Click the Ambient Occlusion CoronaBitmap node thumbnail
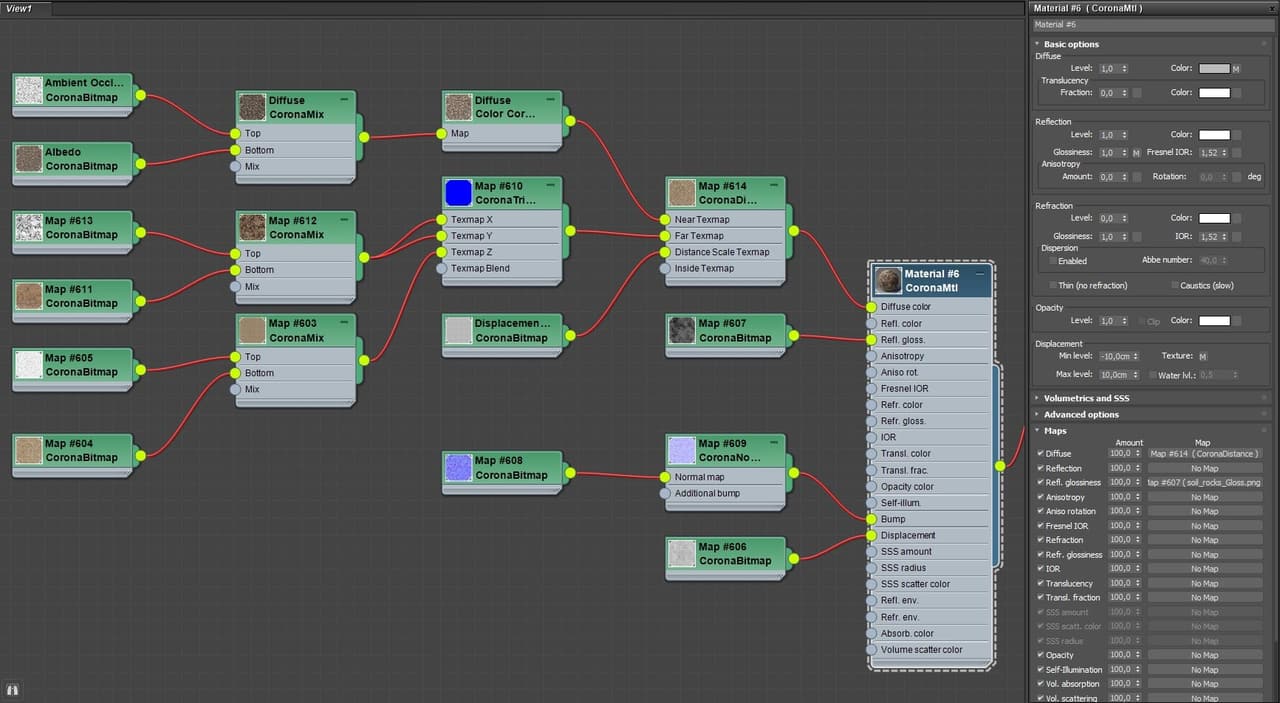The image size is (1280, 703). [29, 91]
